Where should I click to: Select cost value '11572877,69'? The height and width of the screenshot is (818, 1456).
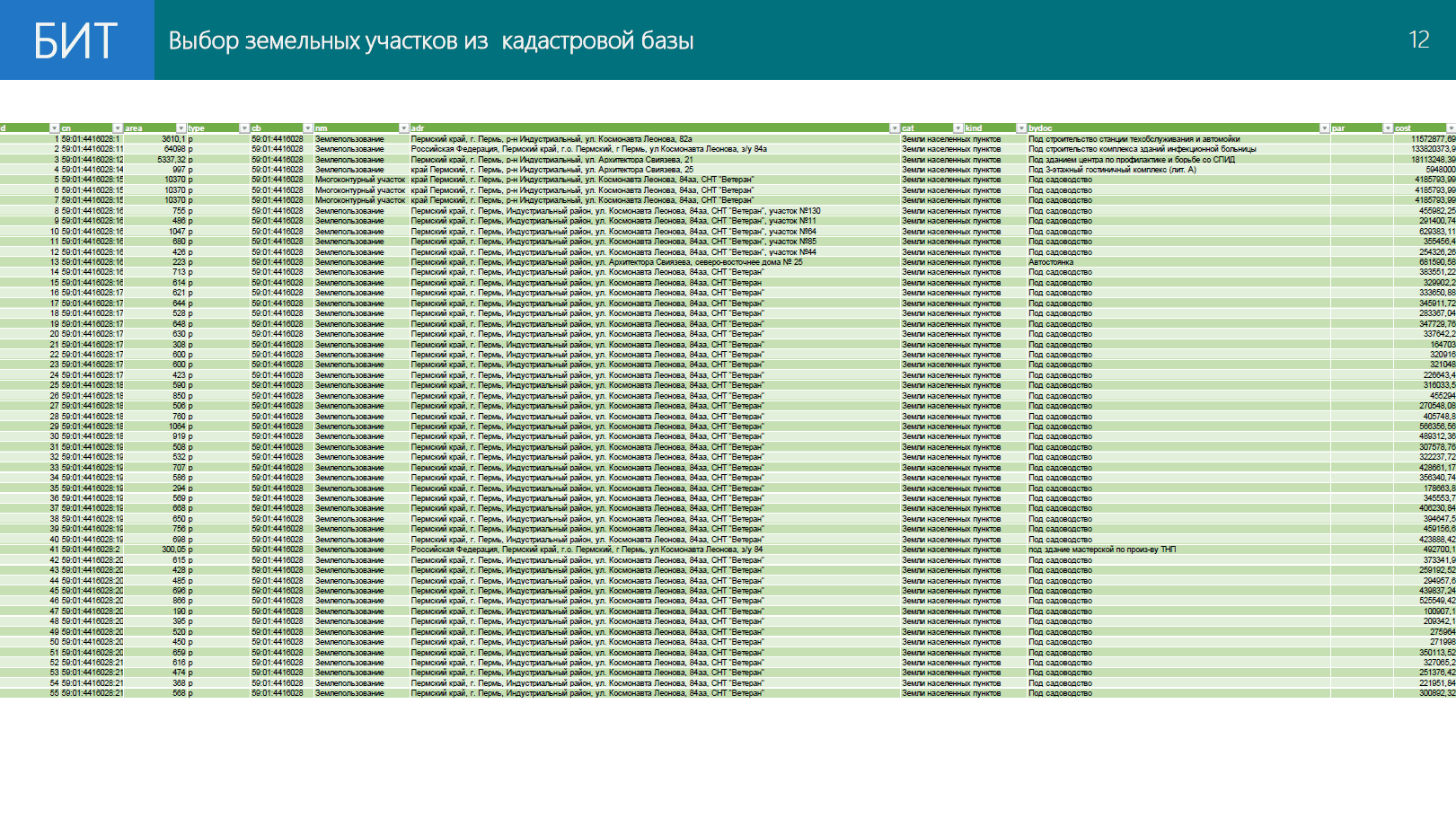pos(1433,139)
